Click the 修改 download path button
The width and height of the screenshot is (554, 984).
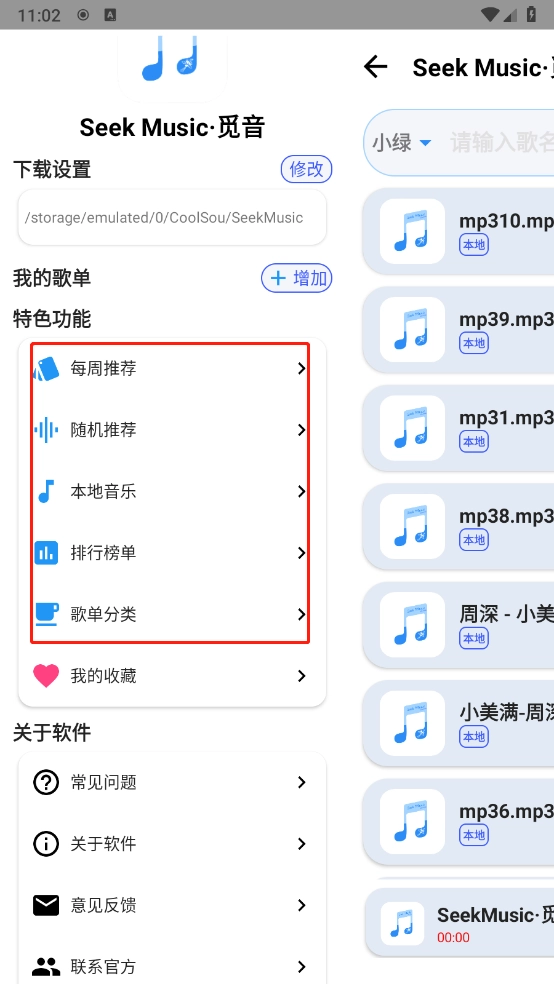306,169
